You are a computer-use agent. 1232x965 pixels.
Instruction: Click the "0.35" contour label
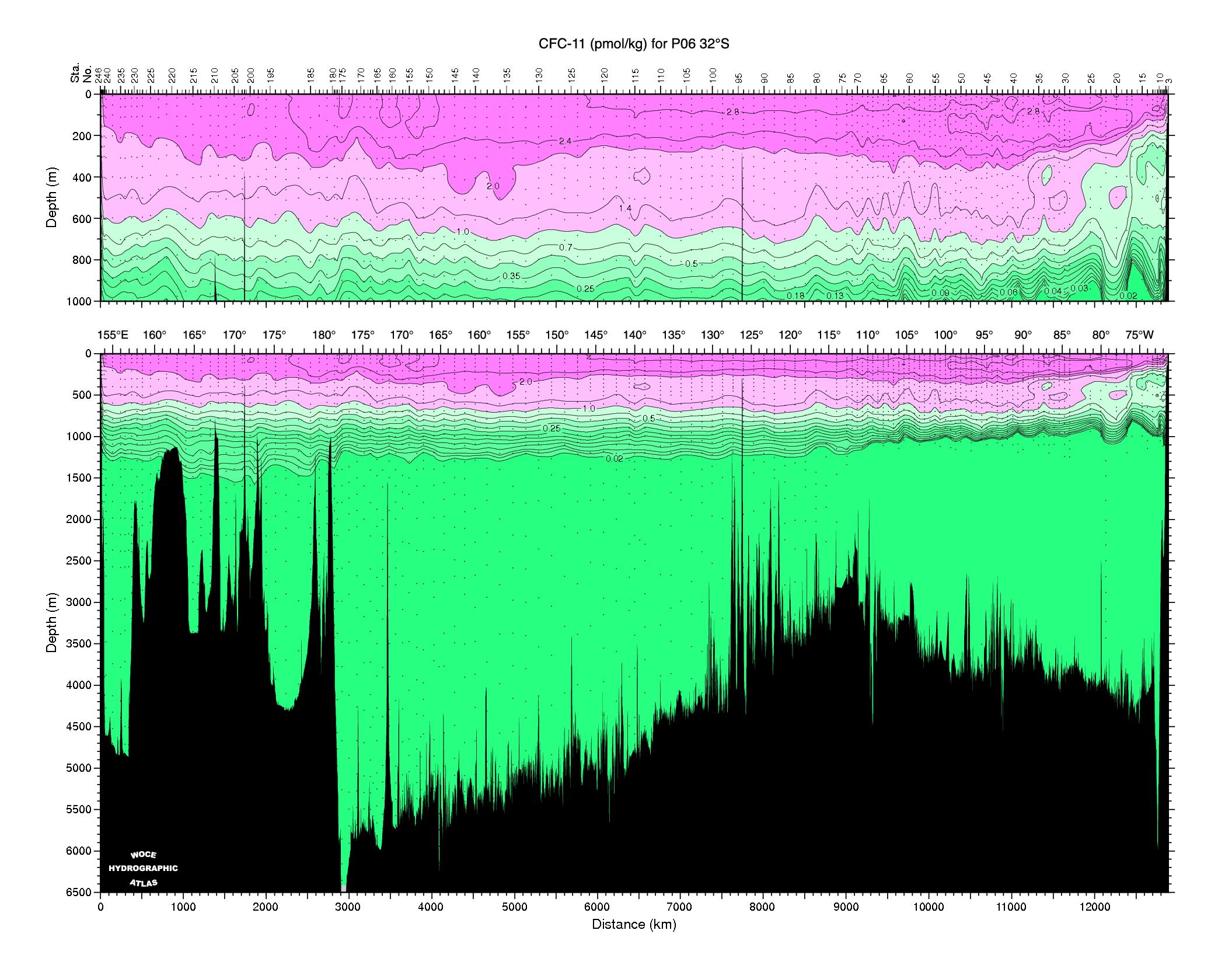click(x=511, y=276)
